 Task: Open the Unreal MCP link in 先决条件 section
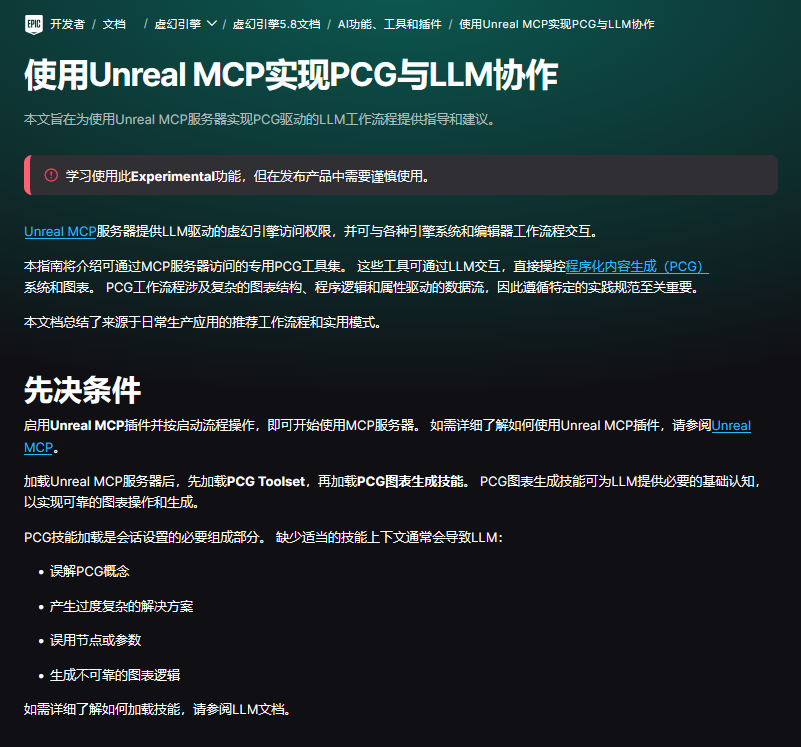(731, 426)
